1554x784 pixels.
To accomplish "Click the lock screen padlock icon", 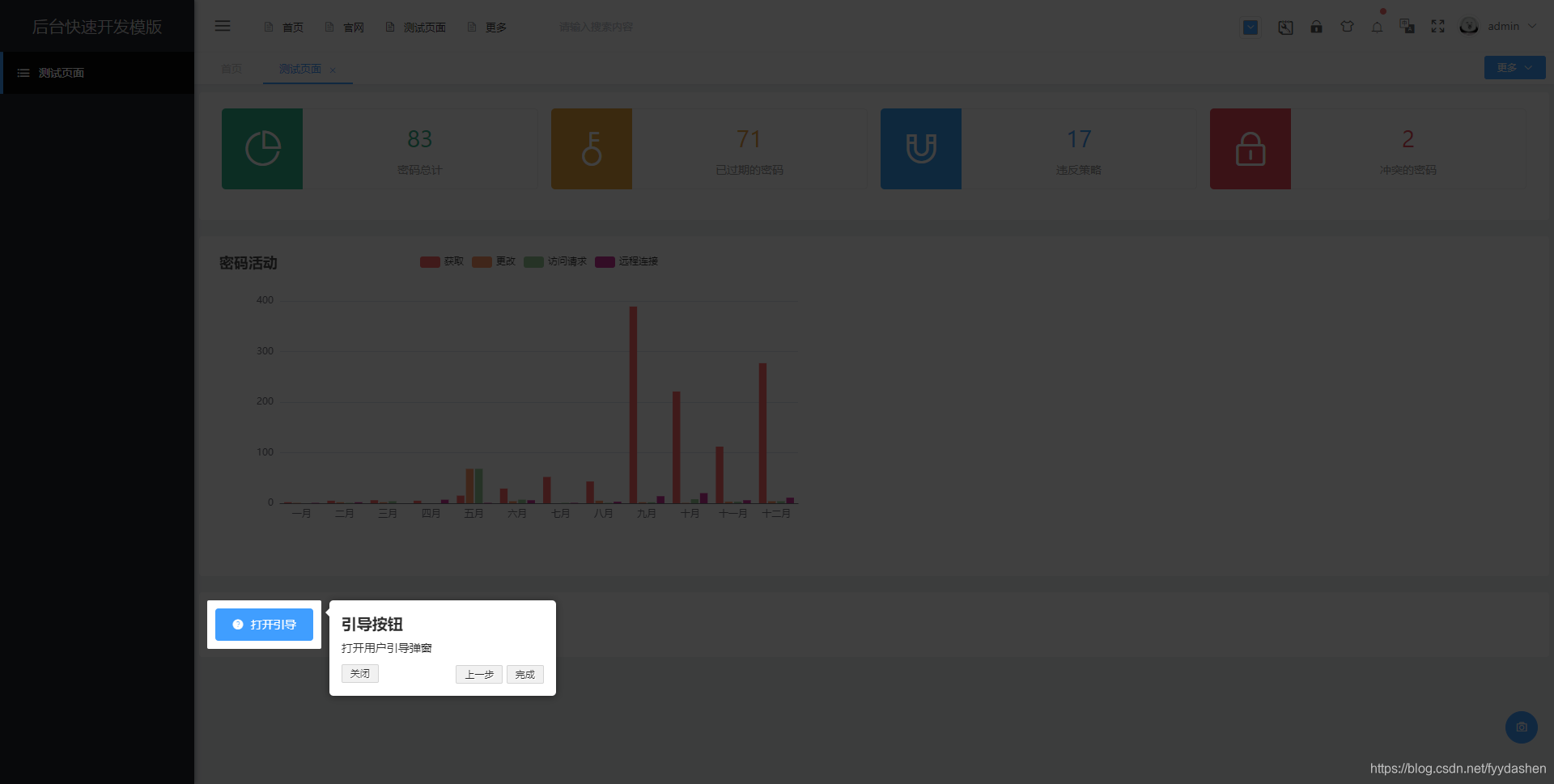I will (1317, 27).
